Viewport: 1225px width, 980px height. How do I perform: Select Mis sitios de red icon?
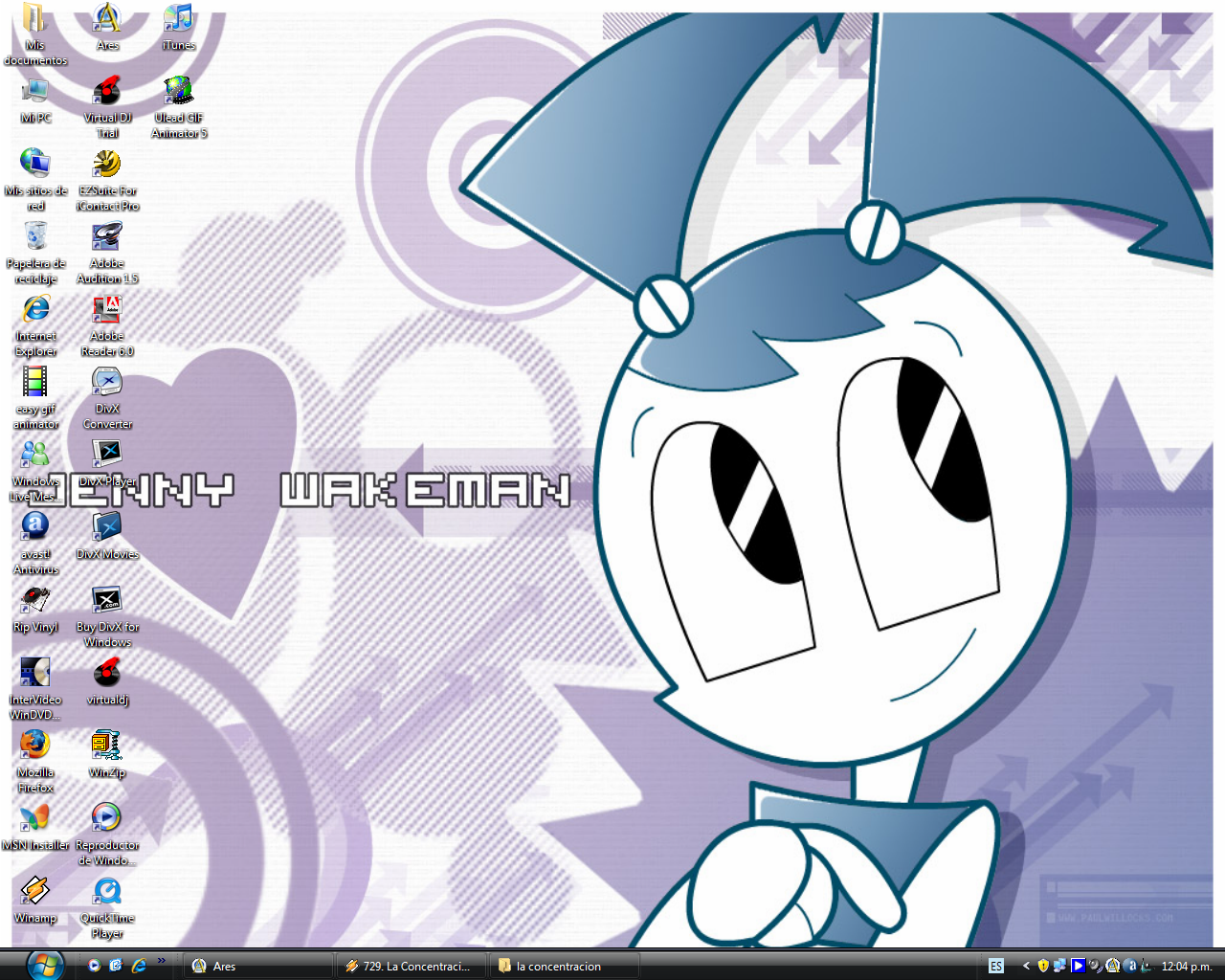click(x=35, y=180)
